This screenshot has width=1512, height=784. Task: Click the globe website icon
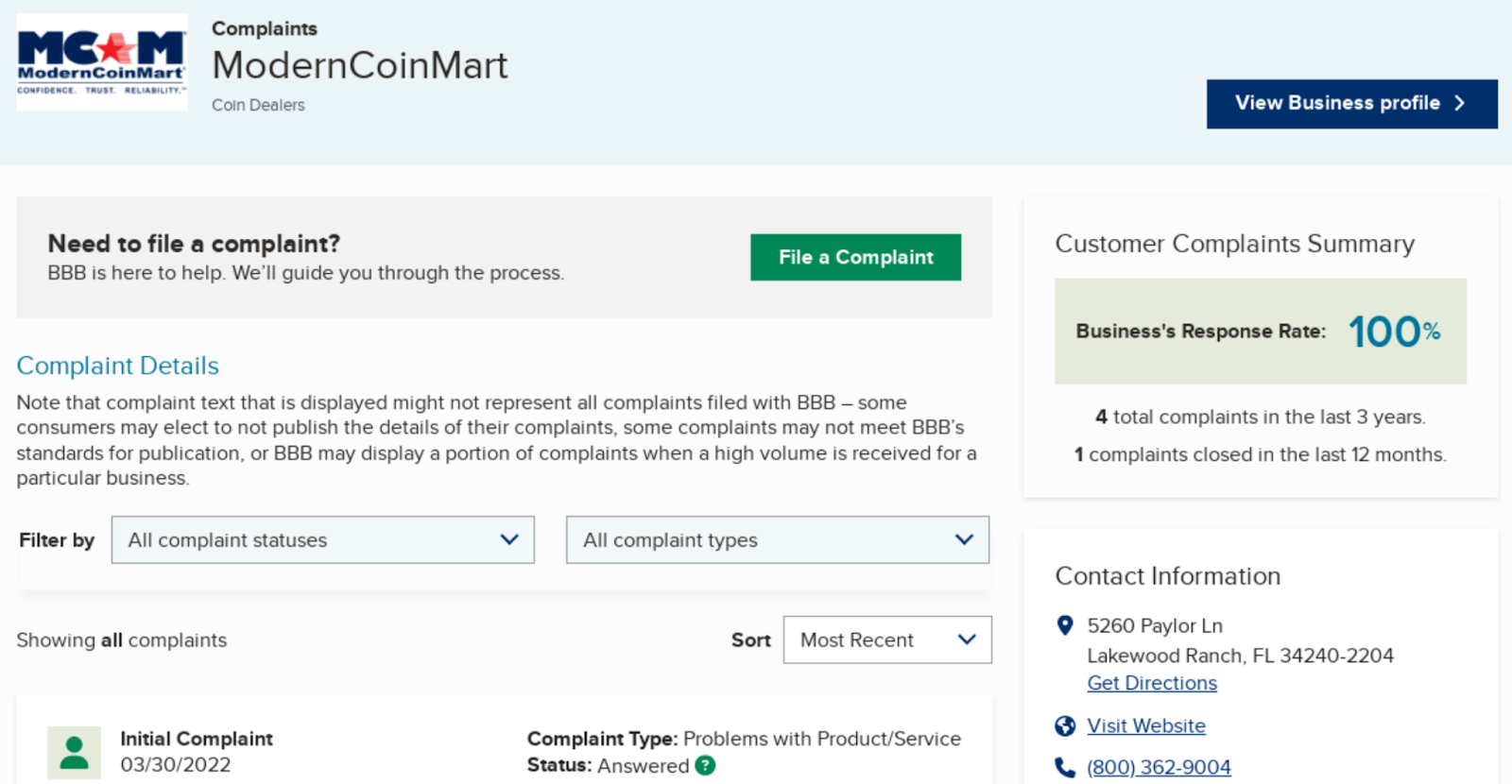pos(1065,725)
